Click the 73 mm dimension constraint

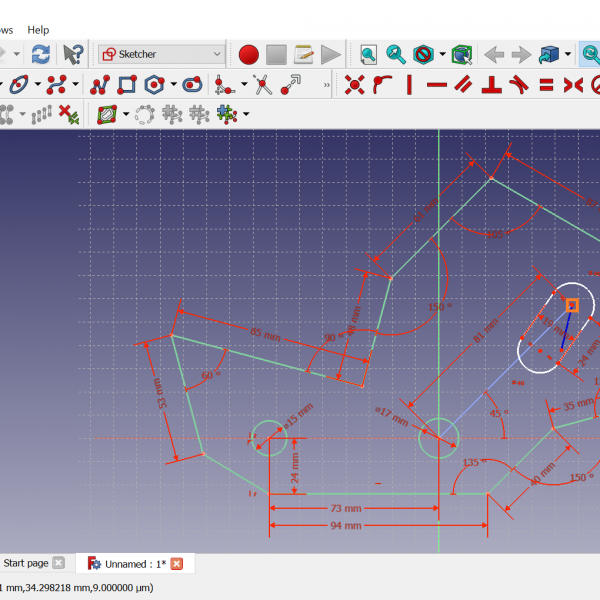(x=340, y=508)
